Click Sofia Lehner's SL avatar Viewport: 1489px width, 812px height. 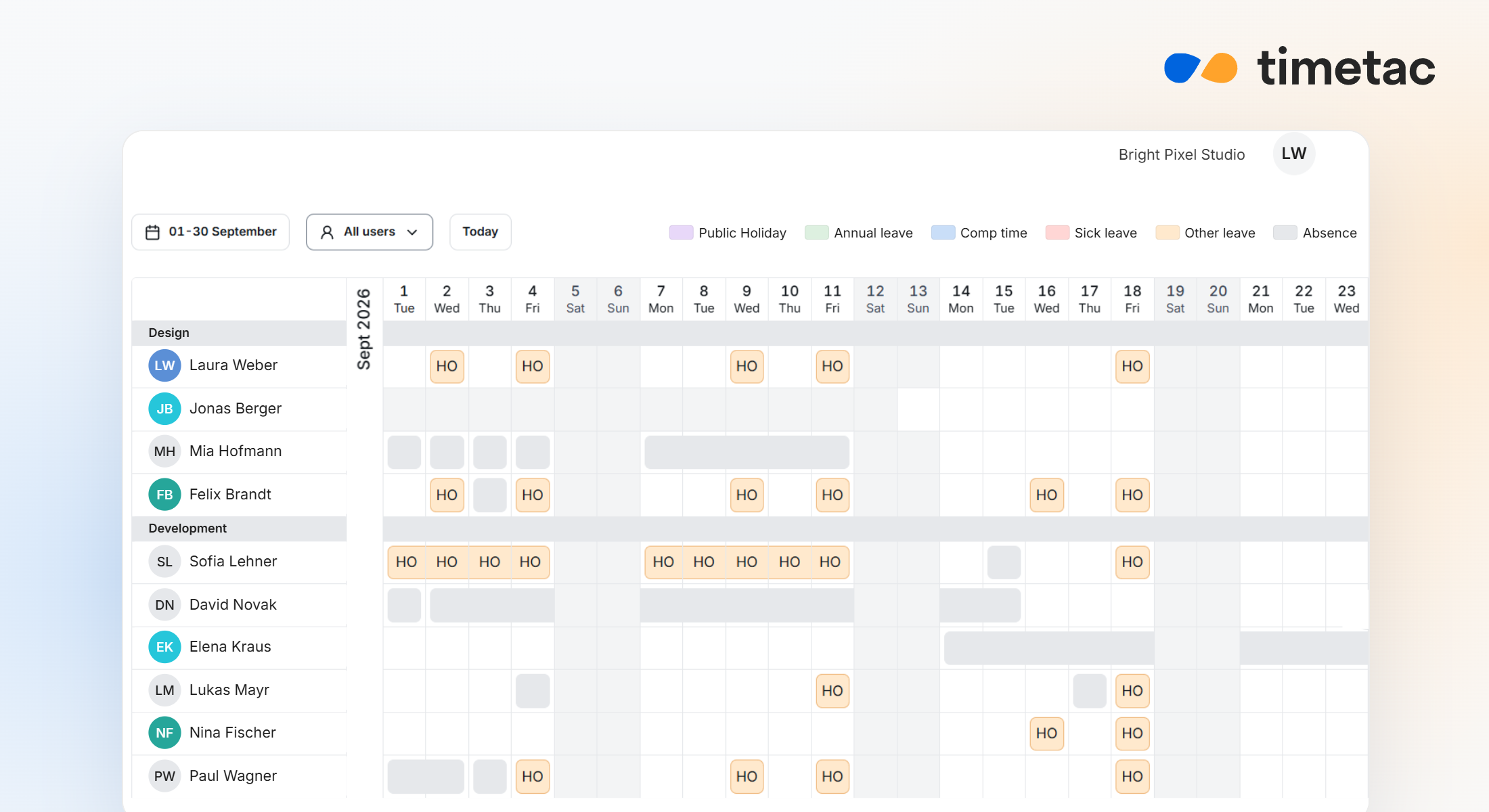(164, 562)
